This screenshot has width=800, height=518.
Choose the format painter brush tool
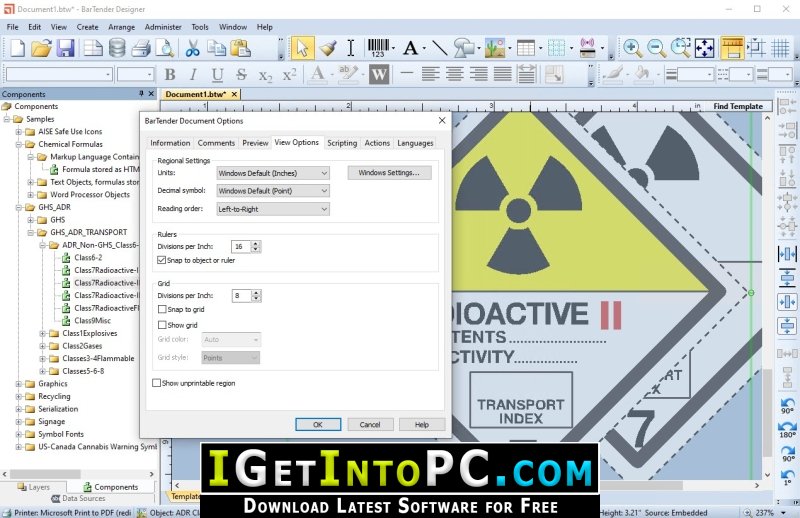(x=327, y=48)
